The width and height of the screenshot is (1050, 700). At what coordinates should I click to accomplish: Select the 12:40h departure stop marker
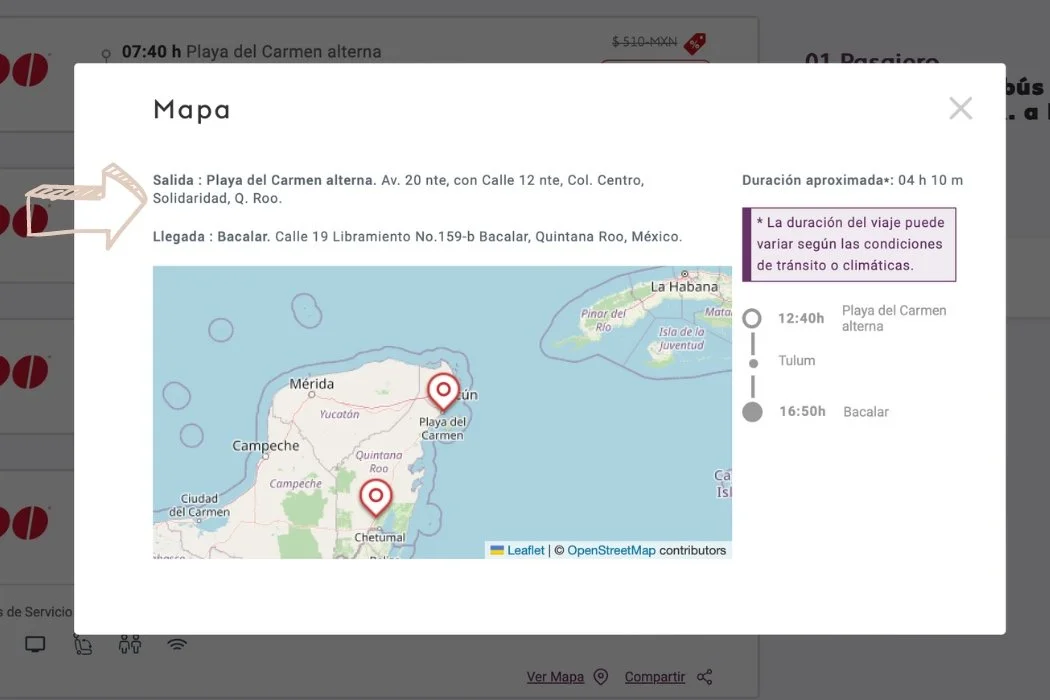pos(752,318)
